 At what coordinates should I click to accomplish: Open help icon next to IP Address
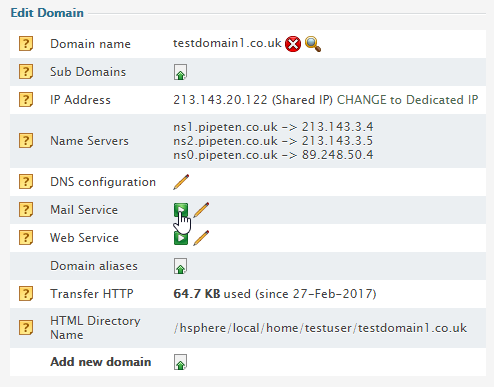[x=26, y=100]
